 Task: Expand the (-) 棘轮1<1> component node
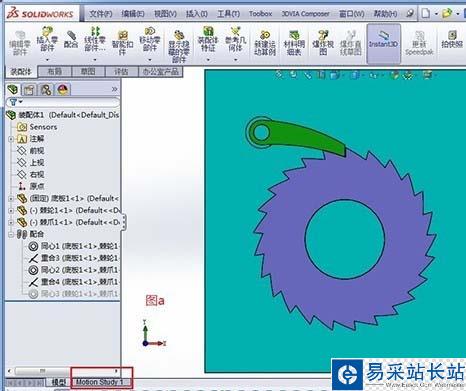[11, 211]
